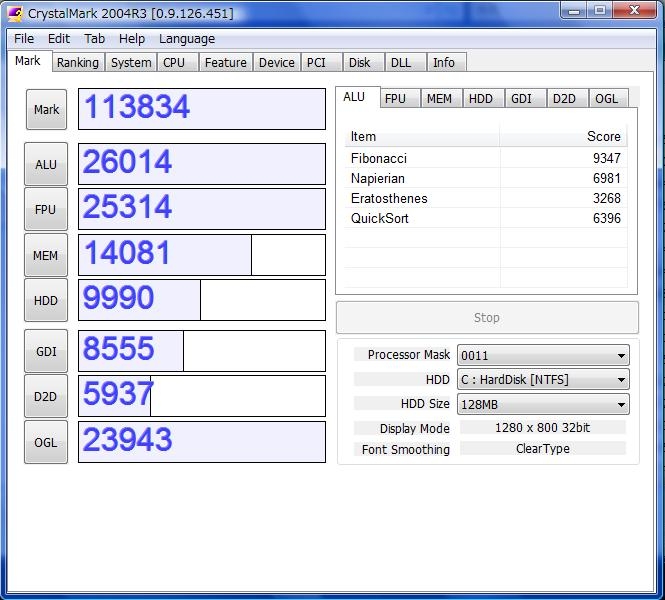The width and height of the screenshot is (665, 600).
Task: Start the ALU benchmark button
Action: click(x=46, y=164)
